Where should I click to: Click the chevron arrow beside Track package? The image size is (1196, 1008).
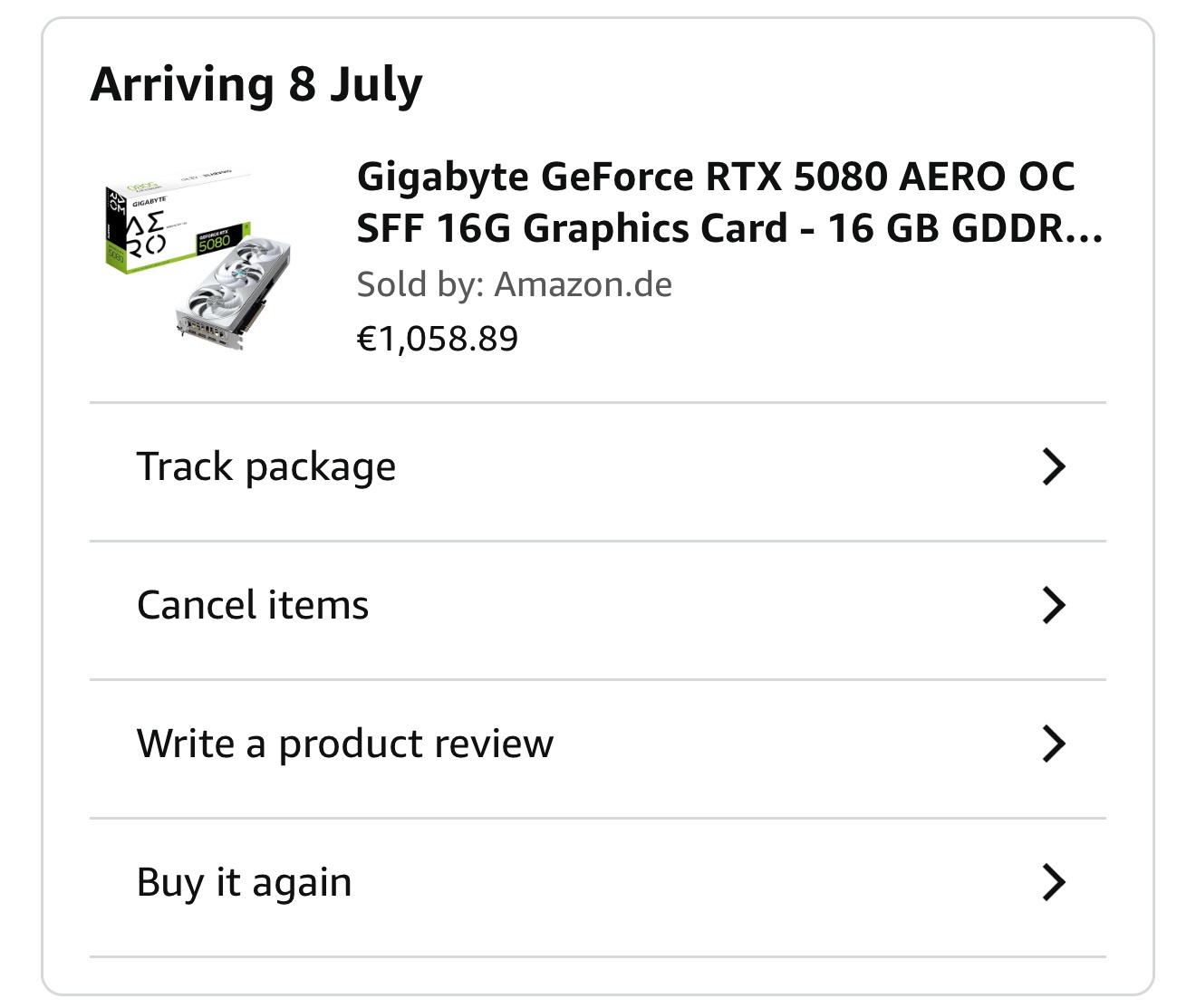point(1053,467)
